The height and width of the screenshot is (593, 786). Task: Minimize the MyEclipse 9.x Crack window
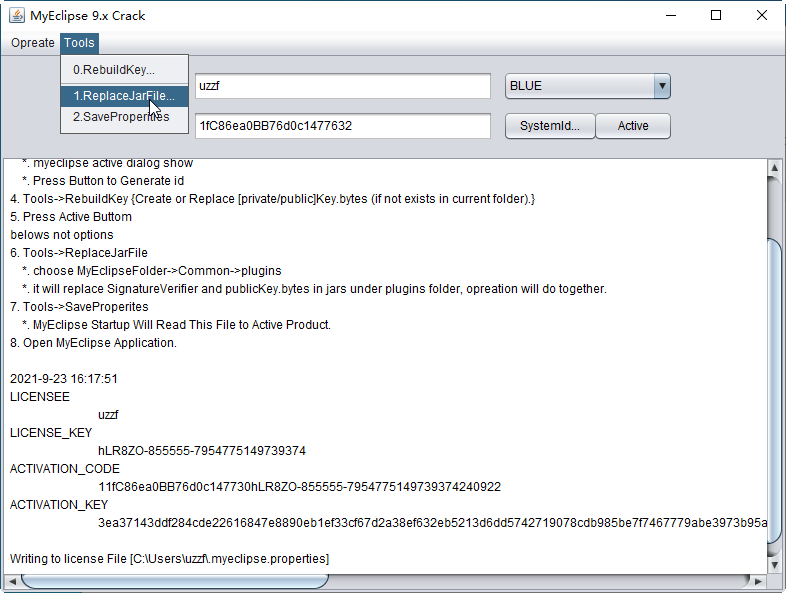(671, 16)
